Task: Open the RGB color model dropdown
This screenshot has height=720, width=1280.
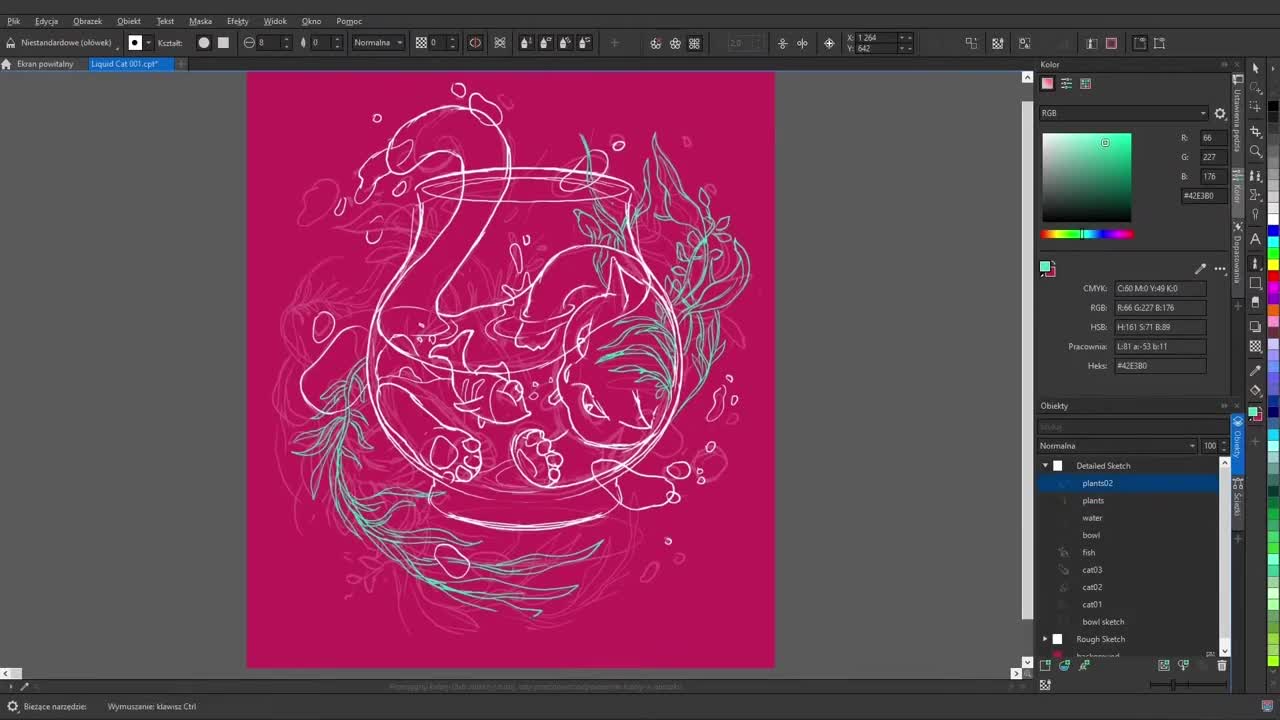Action: point(1123,113)
